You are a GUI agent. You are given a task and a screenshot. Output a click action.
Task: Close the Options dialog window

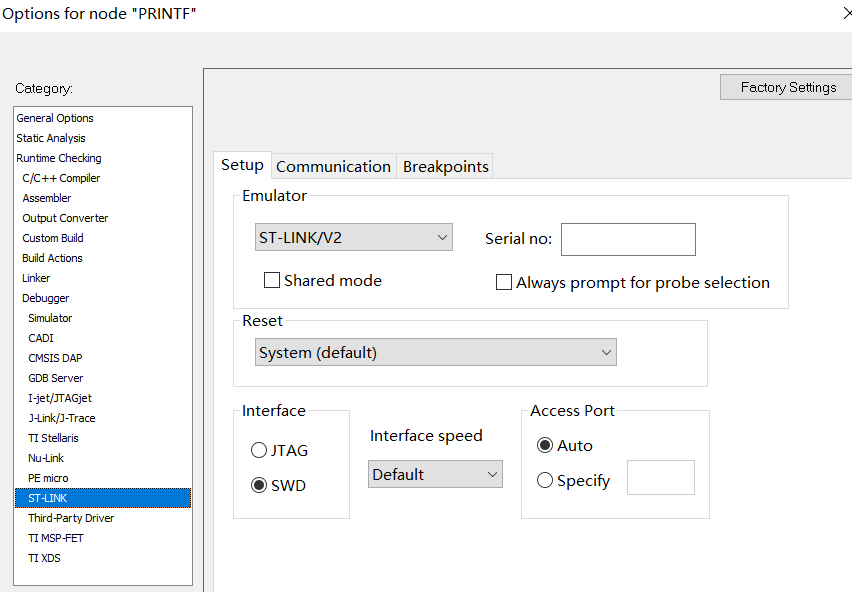[x=847, y=13]
